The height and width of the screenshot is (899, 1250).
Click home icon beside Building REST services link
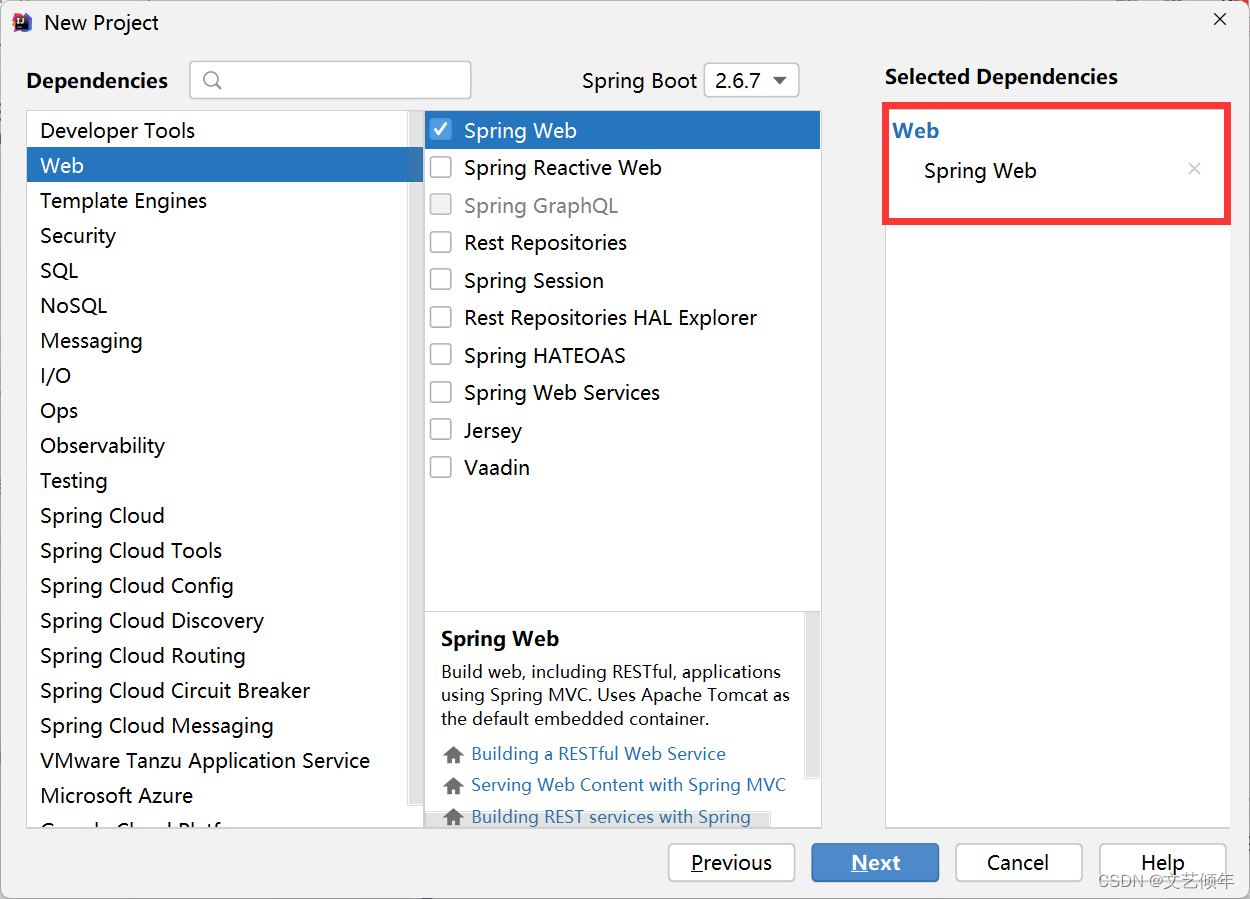(x=454, y=817)
